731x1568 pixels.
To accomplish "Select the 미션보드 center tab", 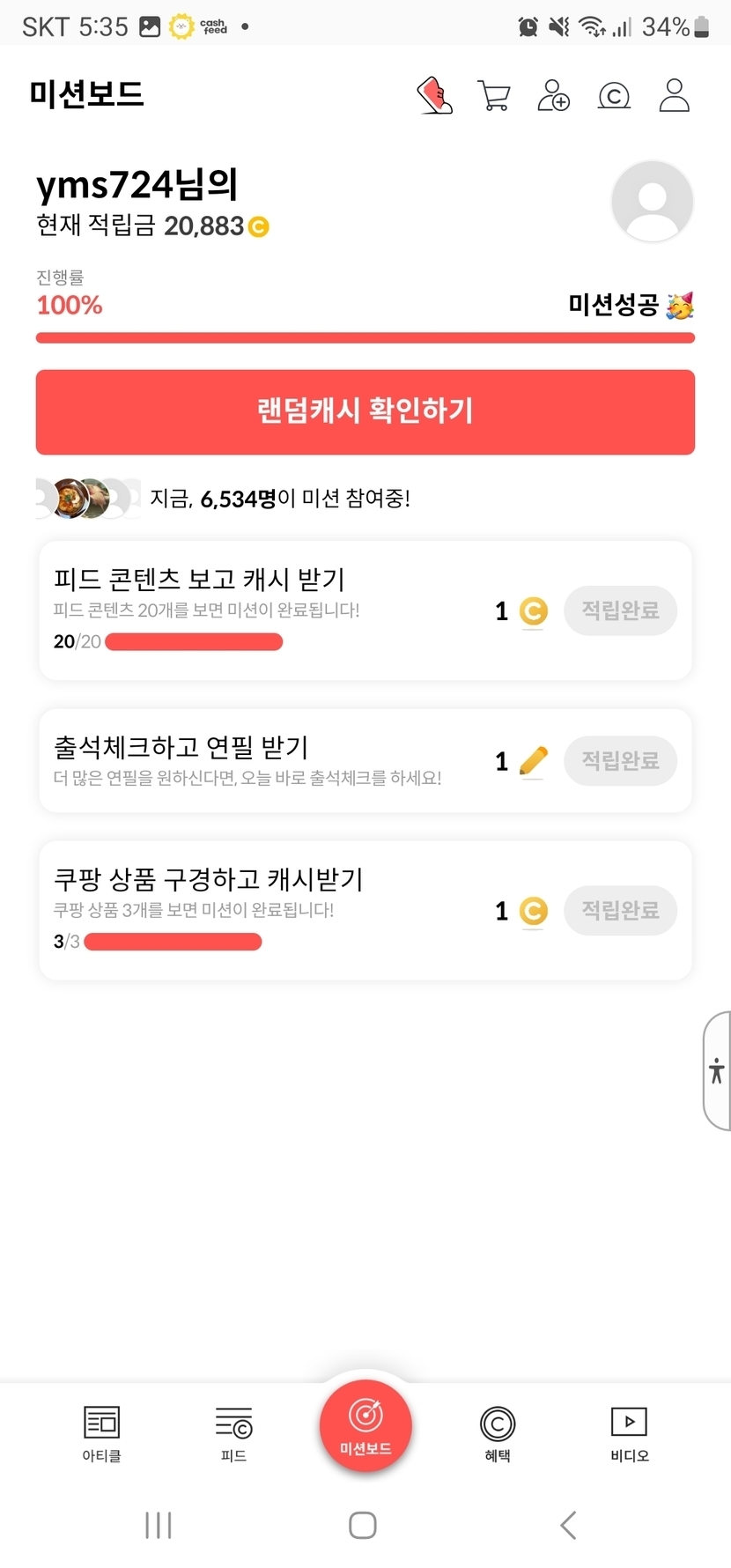I will coord(365,1424).
